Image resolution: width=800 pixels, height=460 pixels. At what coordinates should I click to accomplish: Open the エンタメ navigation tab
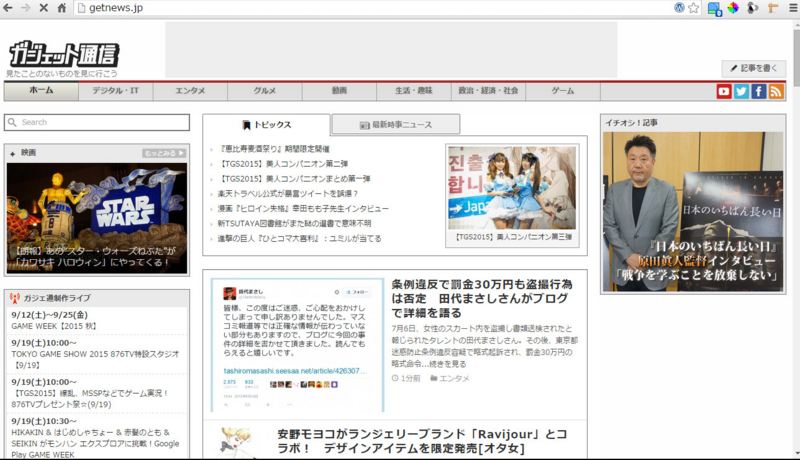click(x=190, y=91)
